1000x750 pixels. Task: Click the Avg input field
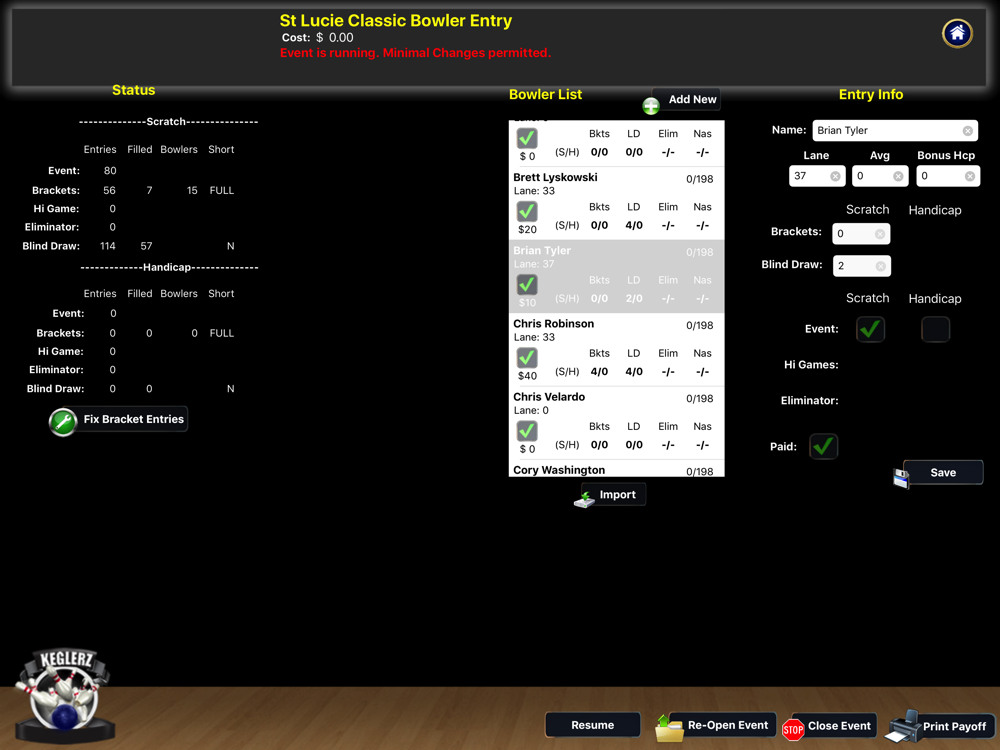[x=880, y=176]
